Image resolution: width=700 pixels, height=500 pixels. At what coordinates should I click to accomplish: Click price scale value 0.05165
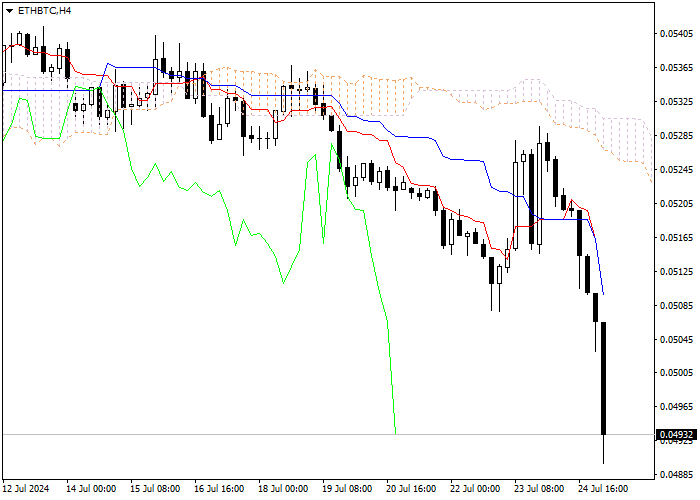[676, 237]
